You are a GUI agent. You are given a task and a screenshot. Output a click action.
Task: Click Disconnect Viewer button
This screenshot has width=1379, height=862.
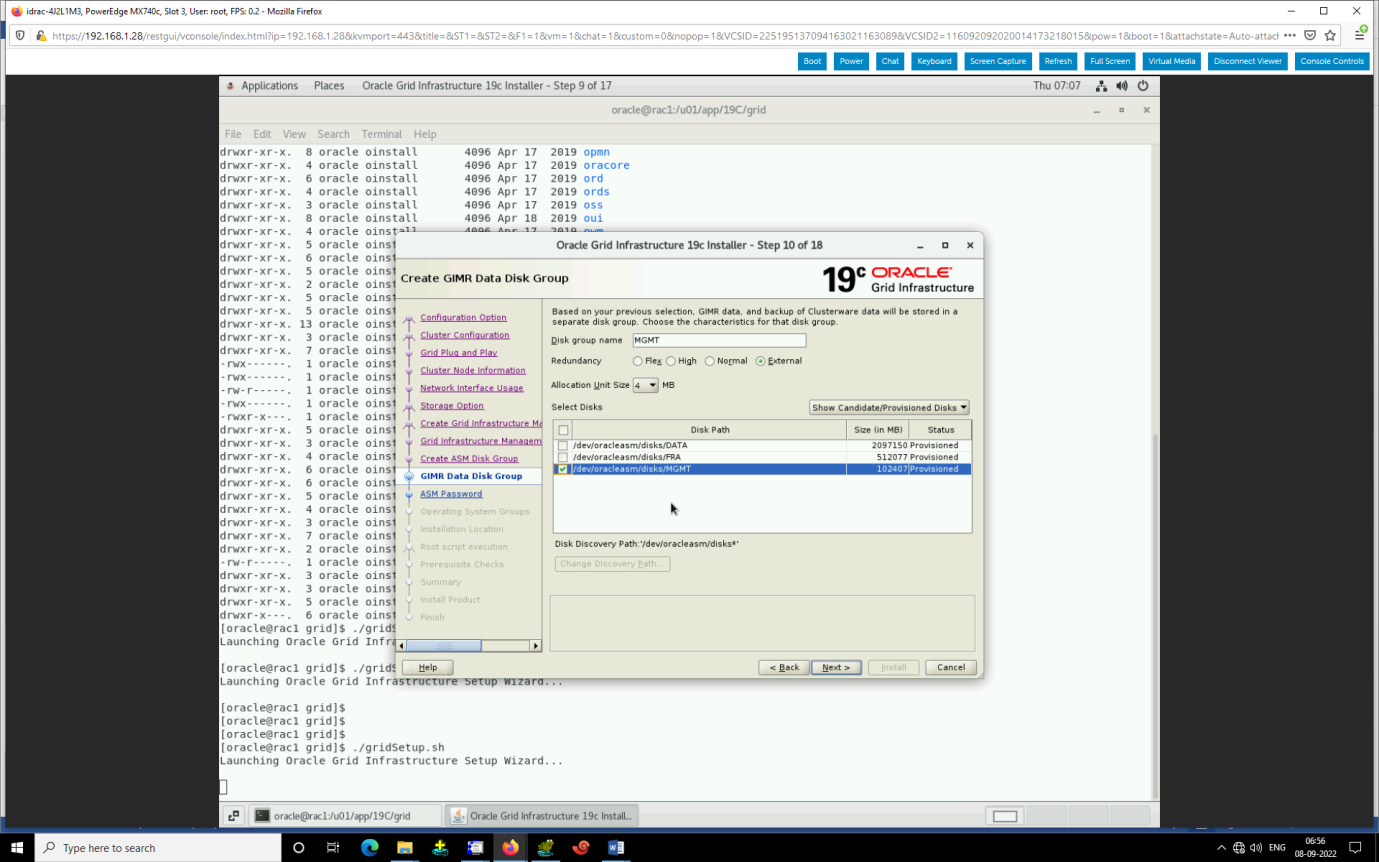pyautogui.click(x=1248, y=61)
